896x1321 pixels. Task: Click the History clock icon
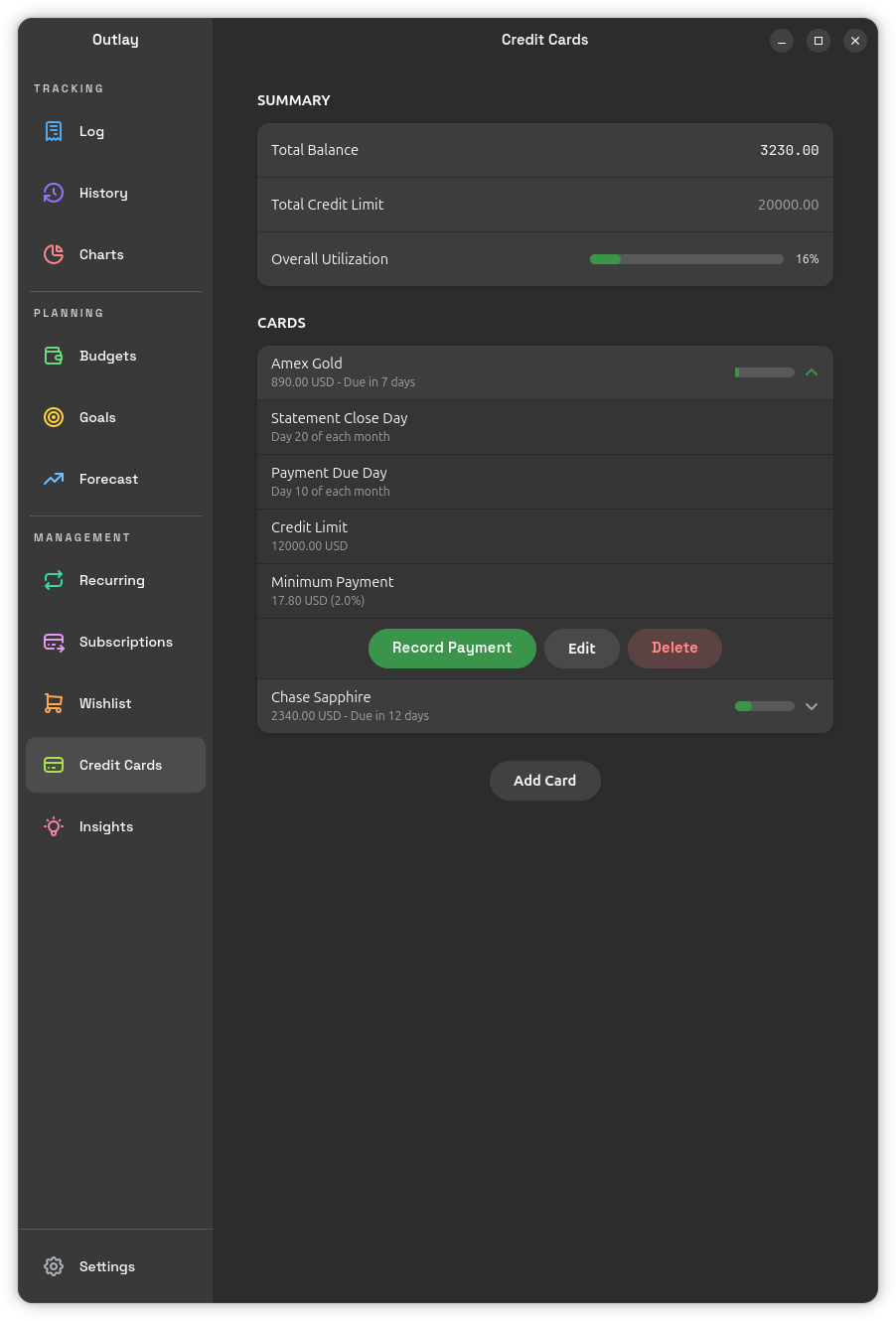click(x=54, y=193)
